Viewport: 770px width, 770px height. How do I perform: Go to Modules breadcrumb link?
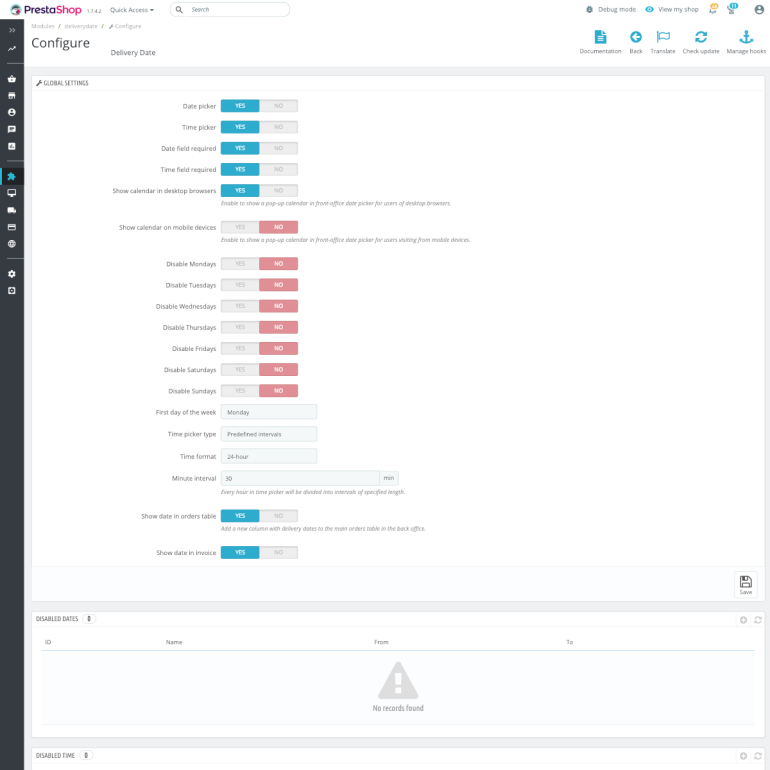click(43, 26)
